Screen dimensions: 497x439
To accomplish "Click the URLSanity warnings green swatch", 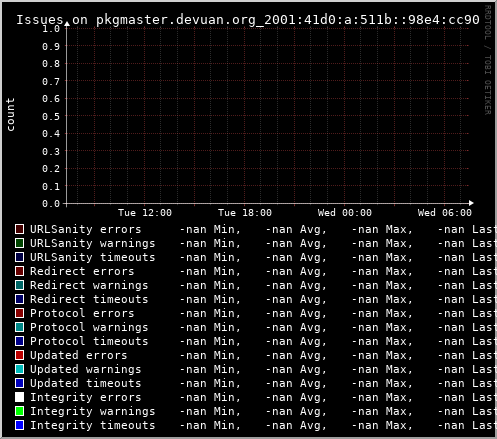I will click(x=20, y=243).
